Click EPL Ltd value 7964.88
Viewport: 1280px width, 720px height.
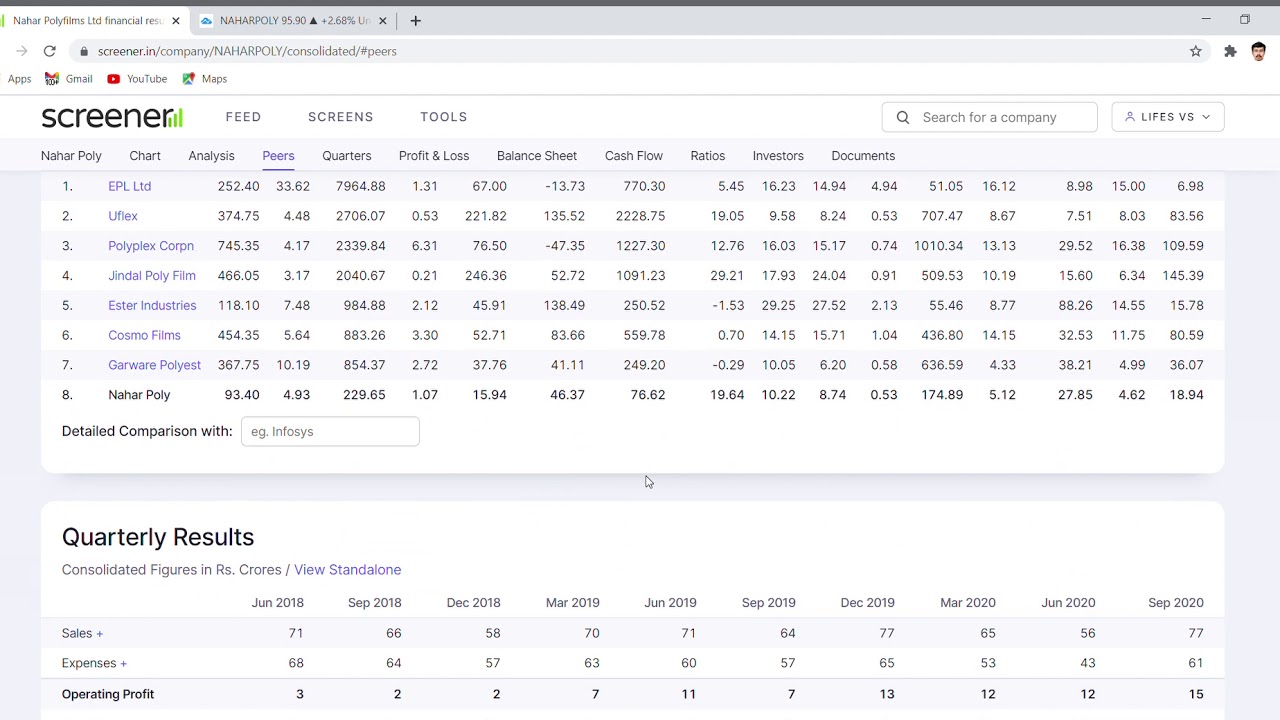tap(360, 186)
